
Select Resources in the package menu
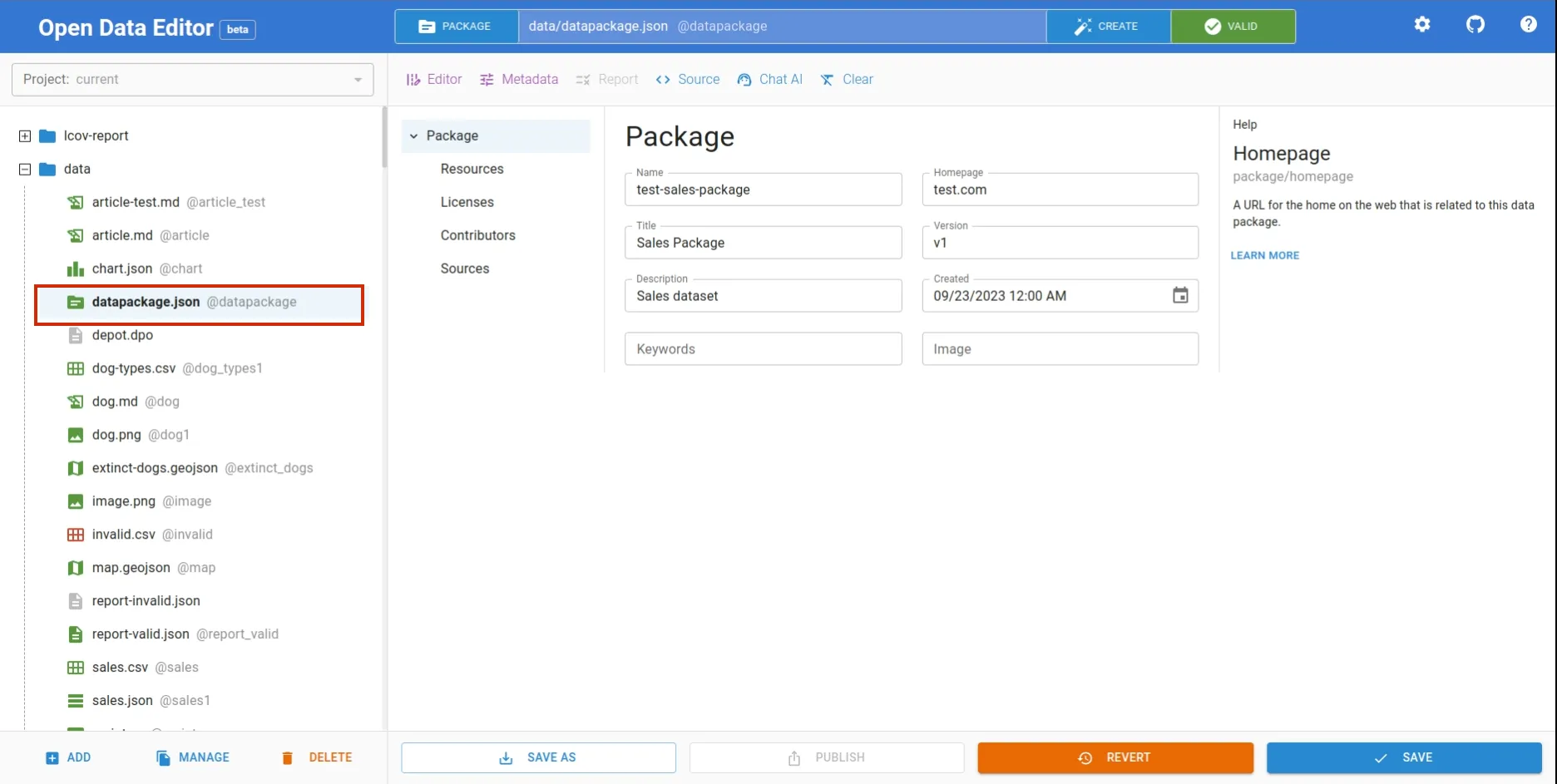472,169
